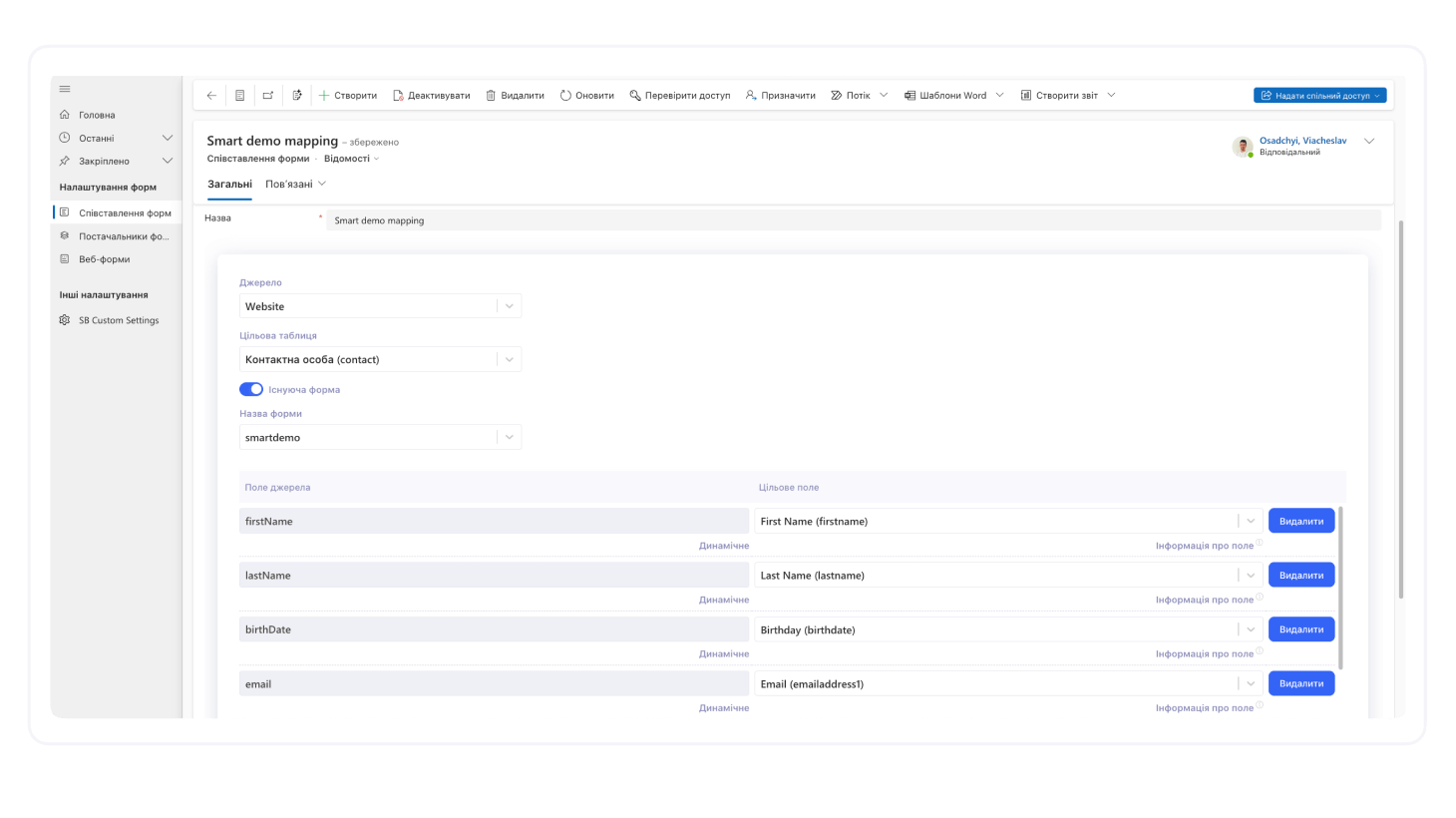The image size is (1456, 818).
Task: Click the Видалити trash icon in toolbar
Action: 491,96
